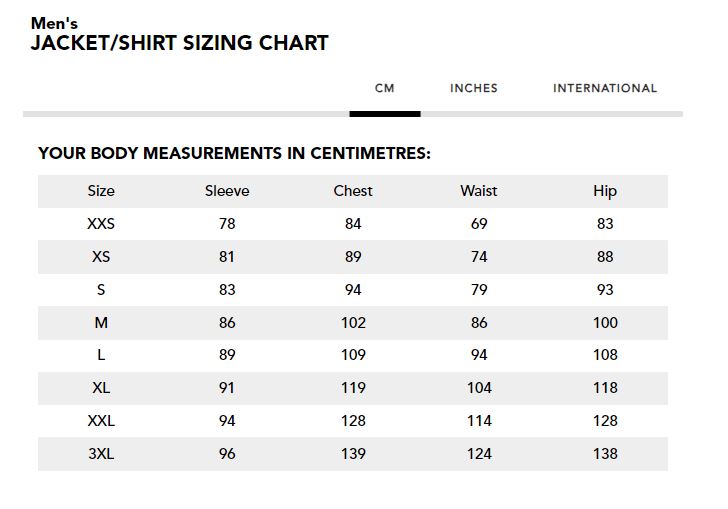Select the XL size row label

pos(101,388)
